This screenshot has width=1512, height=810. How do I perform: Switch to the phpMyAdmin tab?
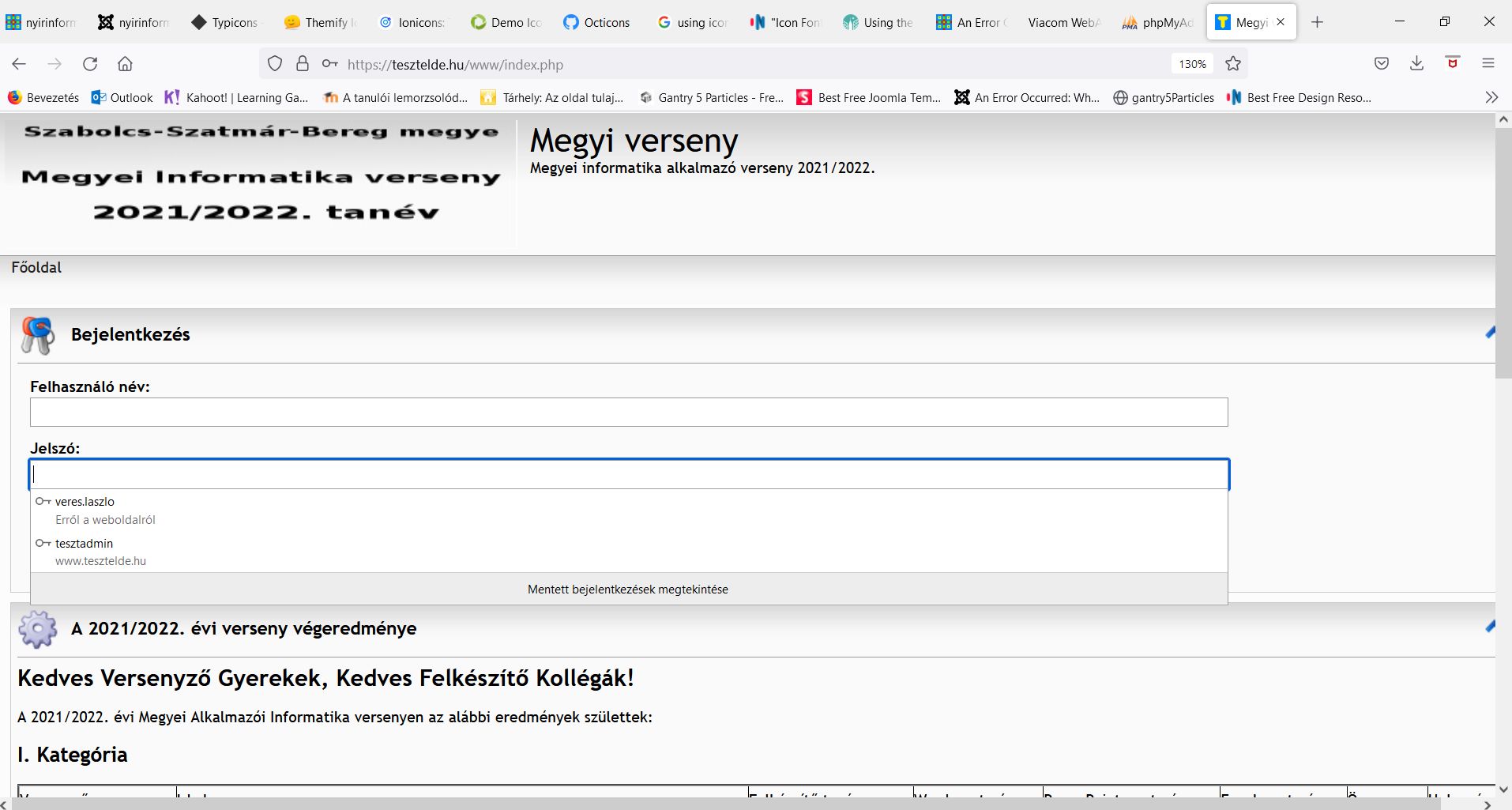coord(1158,22)
